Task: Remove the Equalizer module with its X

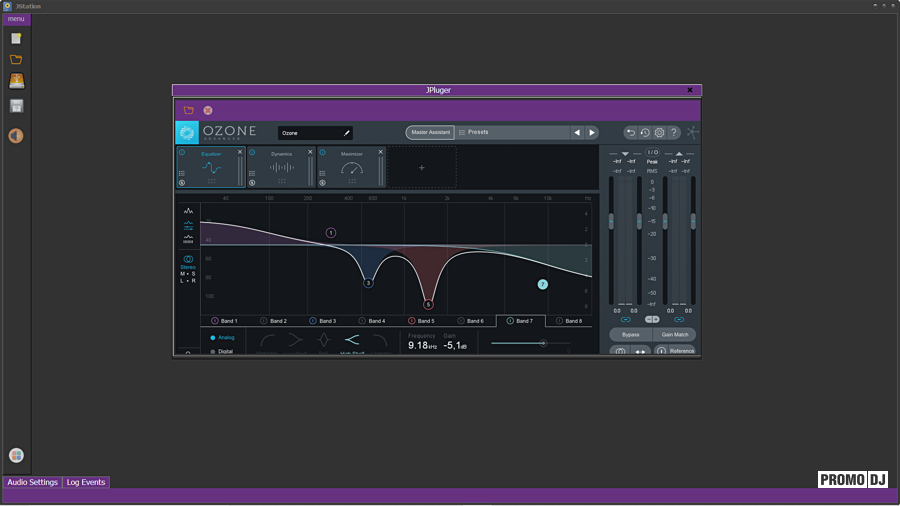Action: click(x=240, y=153)
